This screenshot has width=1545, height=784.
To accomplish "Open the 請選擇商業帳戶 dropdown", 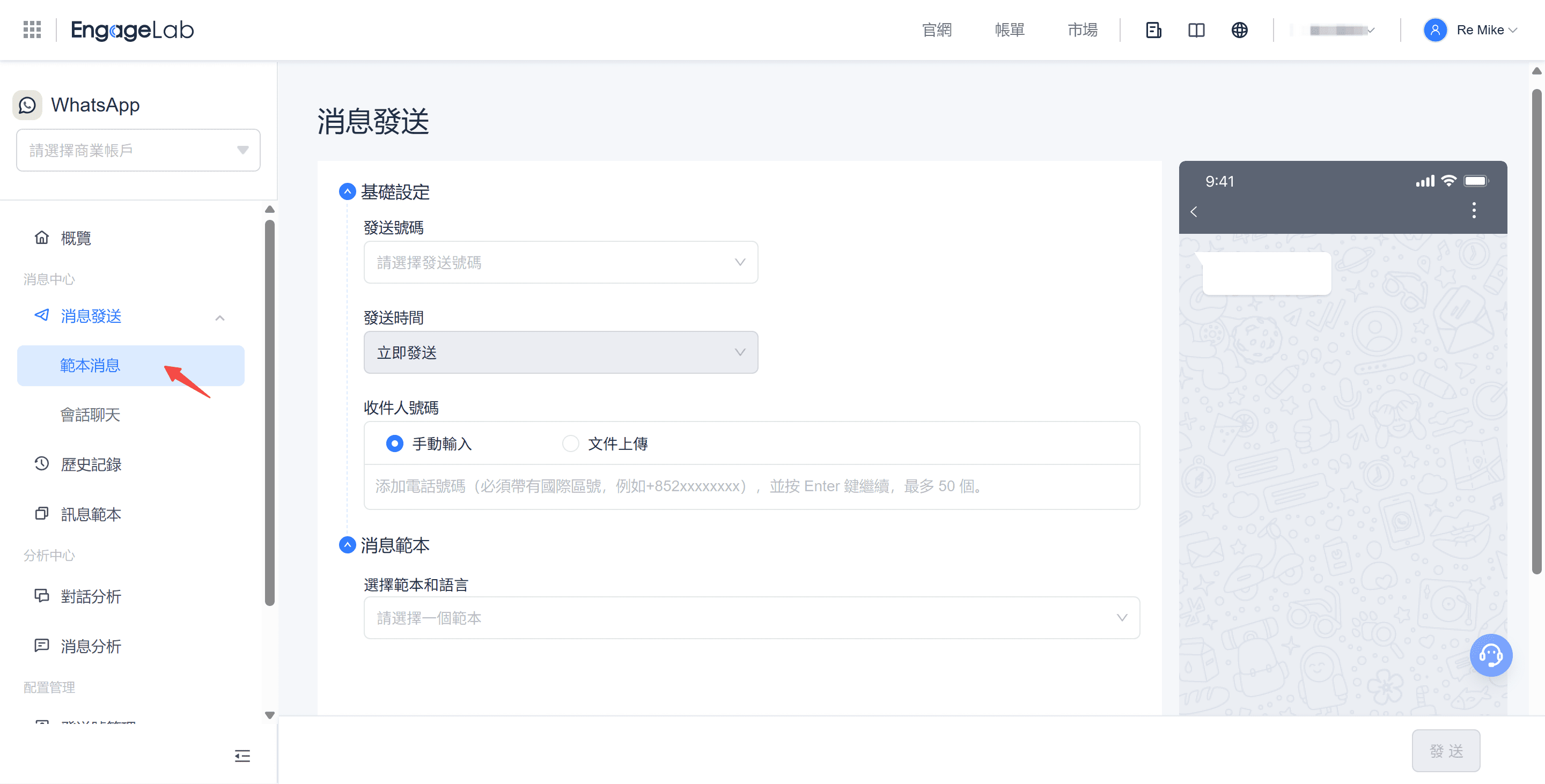I will coord(138,150).
